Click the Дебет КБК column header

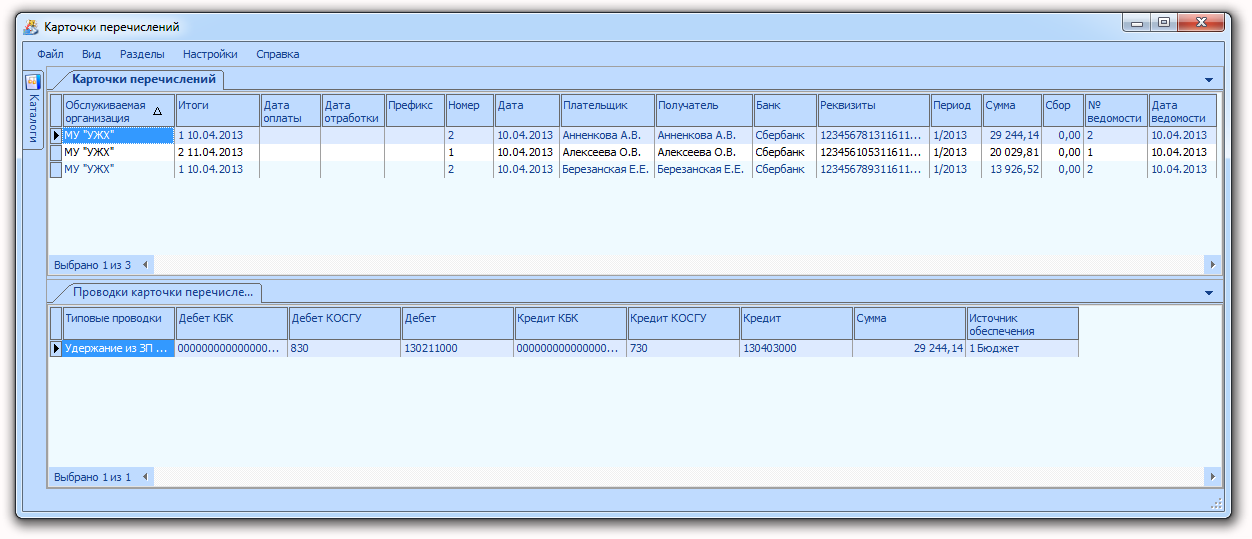[232, 324]
